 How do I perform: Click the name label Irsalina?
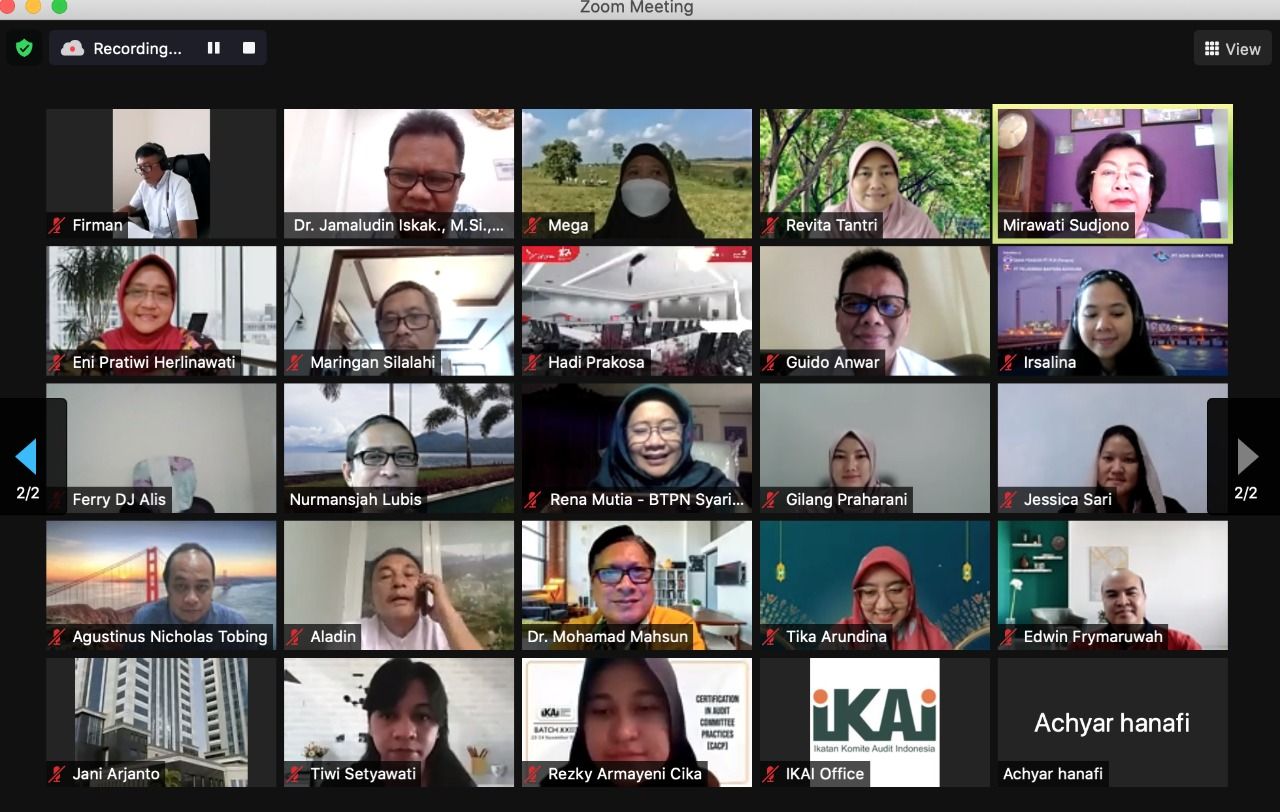[x=1050, y=362]
